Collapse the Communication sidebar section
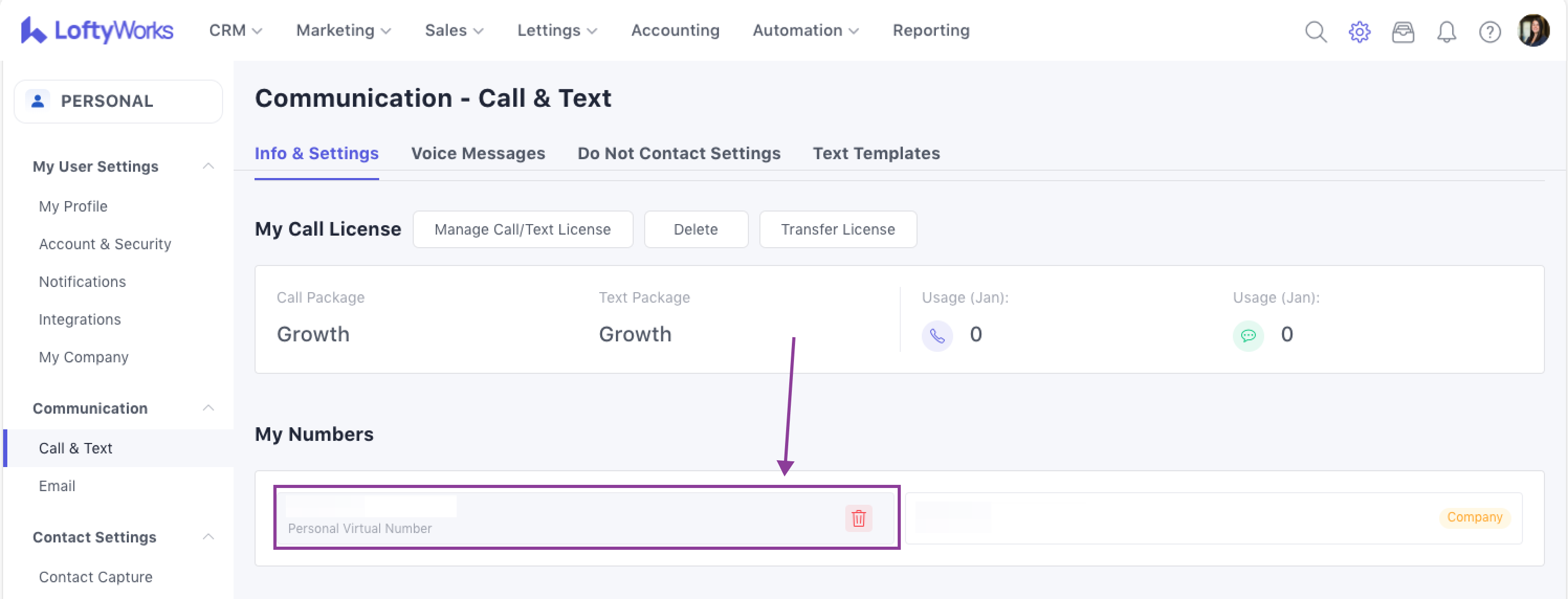This screenshot has width=1568, height=599. [x=208, y=408]
